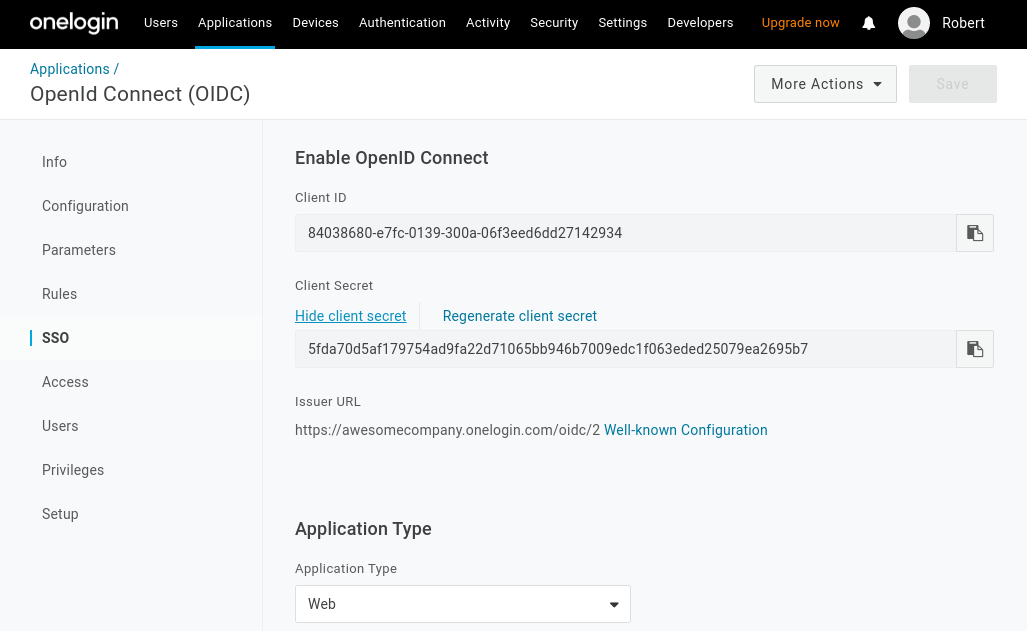The height and width of the screenshot is (631, 1027).
Task: Open the Well-known Configuration link
Action: [x=685, y=430]
